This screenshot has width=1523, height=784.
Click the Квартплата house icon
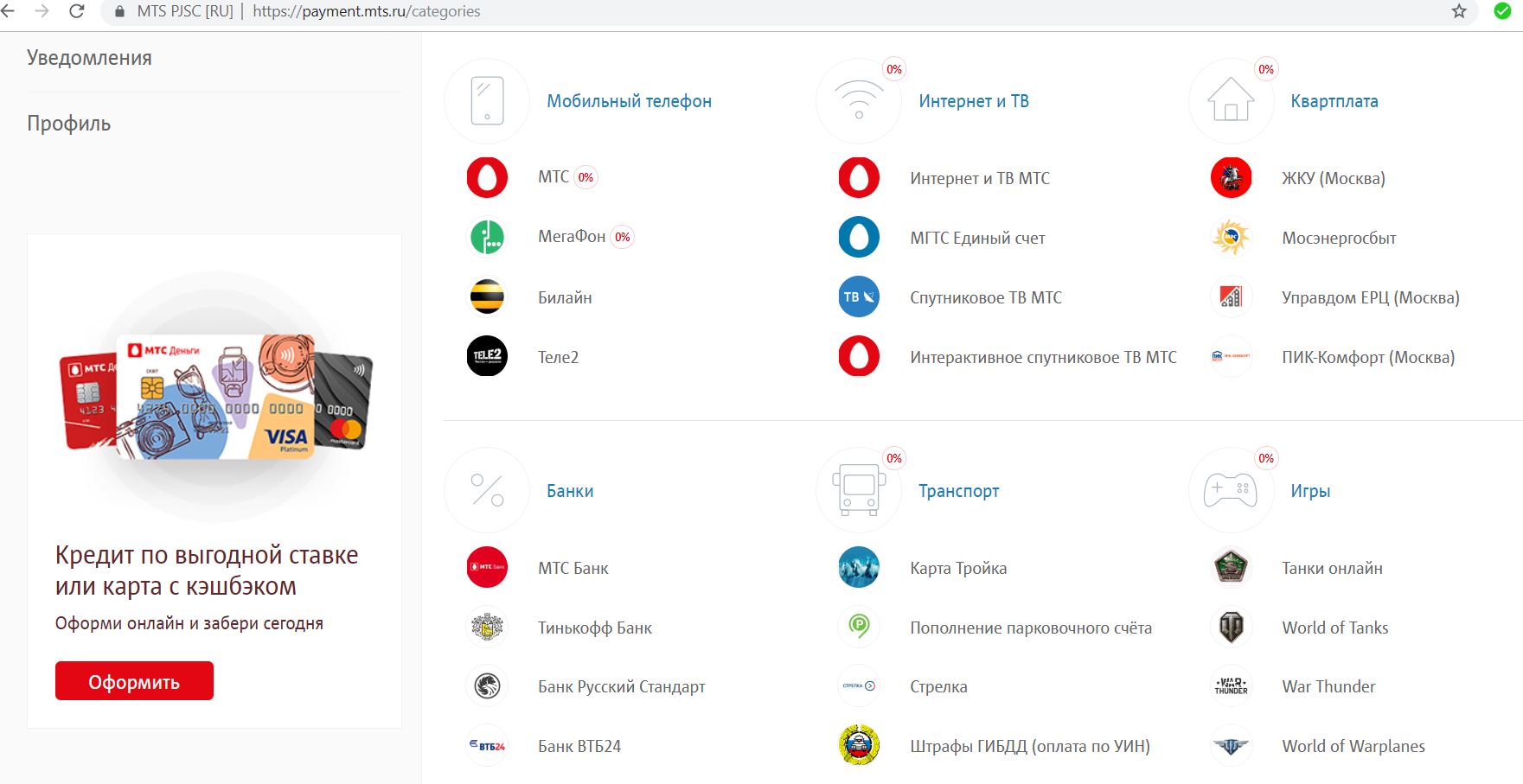coord(1231,101)
